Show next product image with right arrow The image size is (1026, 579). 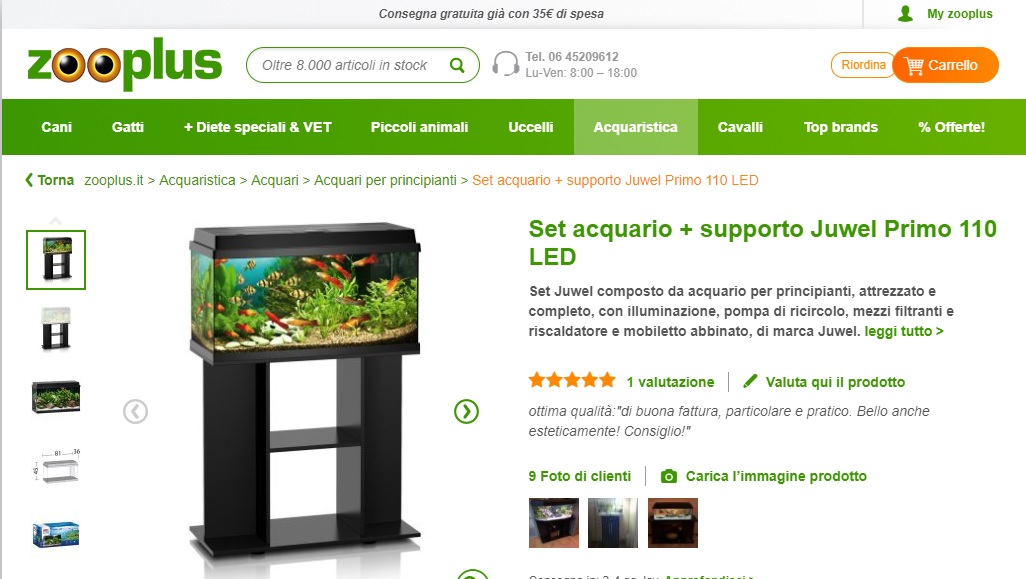click(467, 412)
